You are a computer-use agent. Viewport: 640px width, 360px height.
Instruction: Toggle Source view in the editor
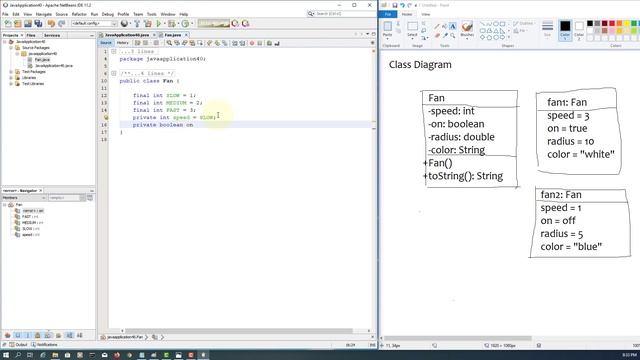pos(106,43)
